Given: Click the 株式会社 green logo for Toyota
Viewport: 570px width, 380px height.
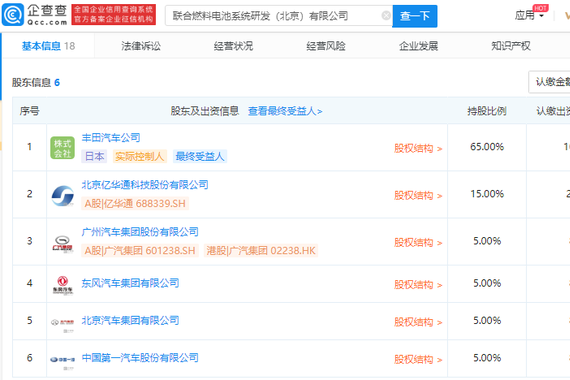Looking at the screenshot, I should point(63,148).
